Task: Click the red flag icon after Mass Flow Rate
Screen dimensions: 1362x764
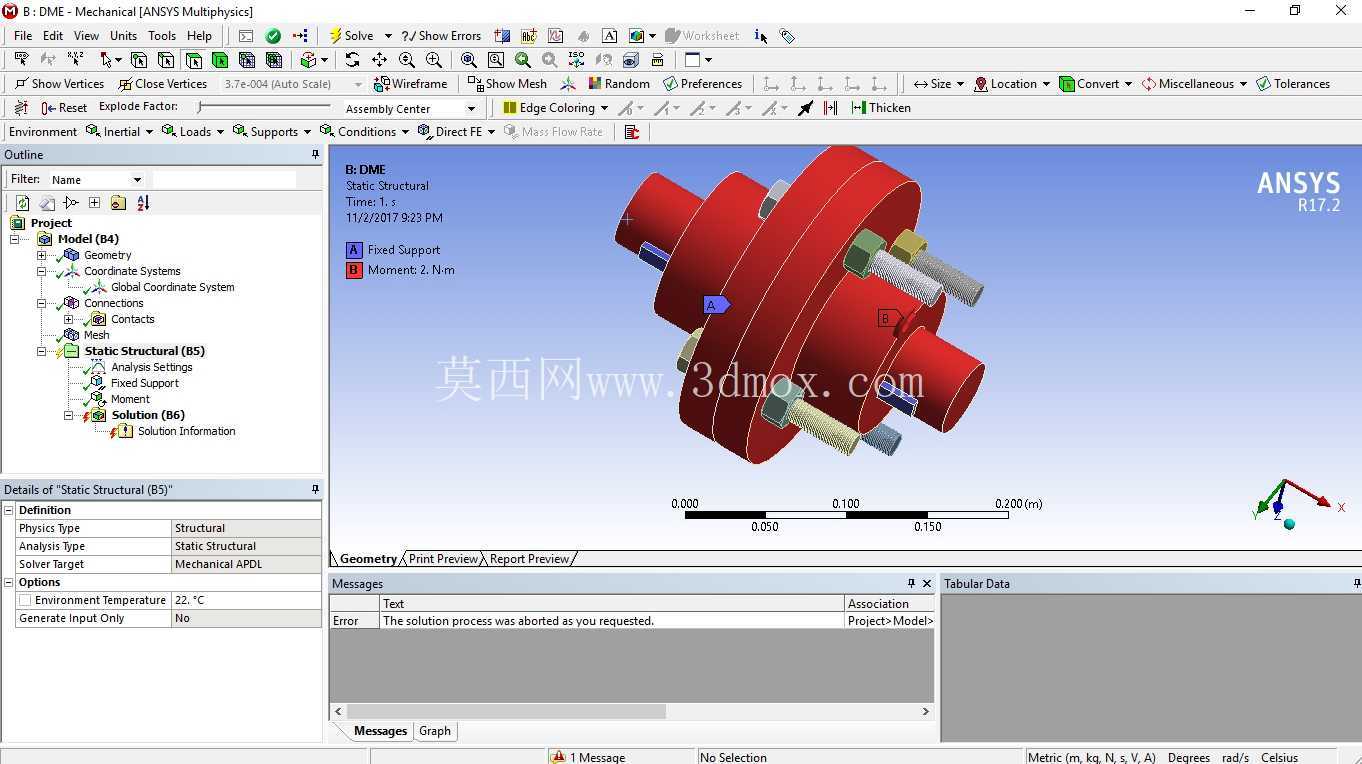Action: pos(631,132)
